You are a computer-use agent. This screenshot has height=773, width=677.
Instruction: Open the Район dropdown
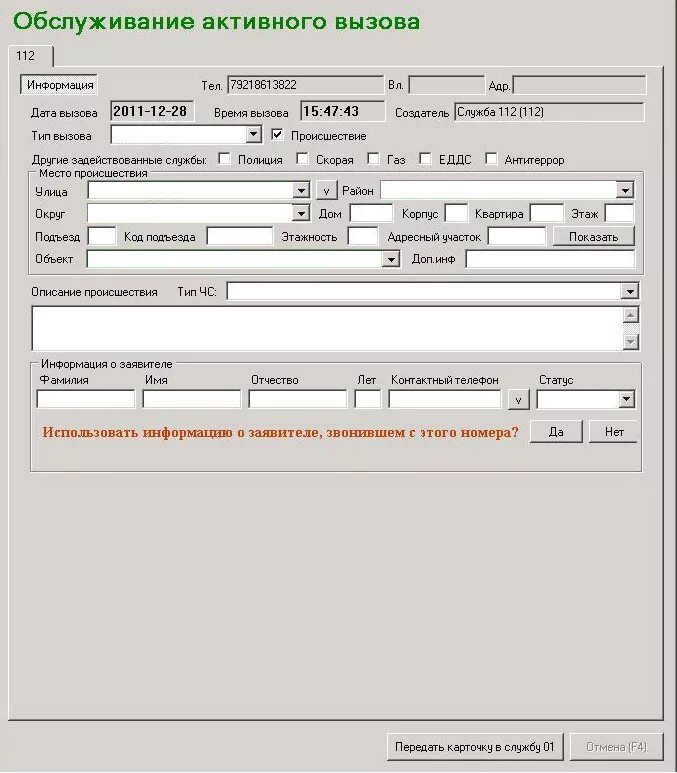point(625,190)
